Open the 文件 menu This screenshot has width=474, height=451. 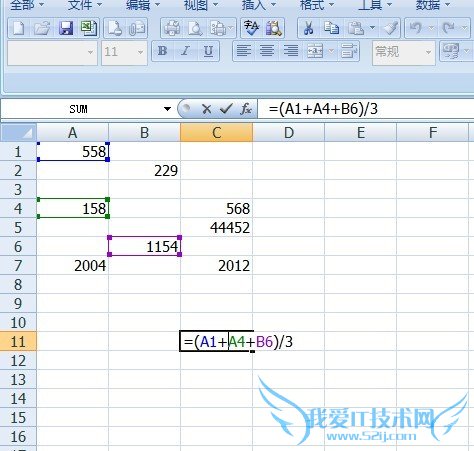(85, 5)
